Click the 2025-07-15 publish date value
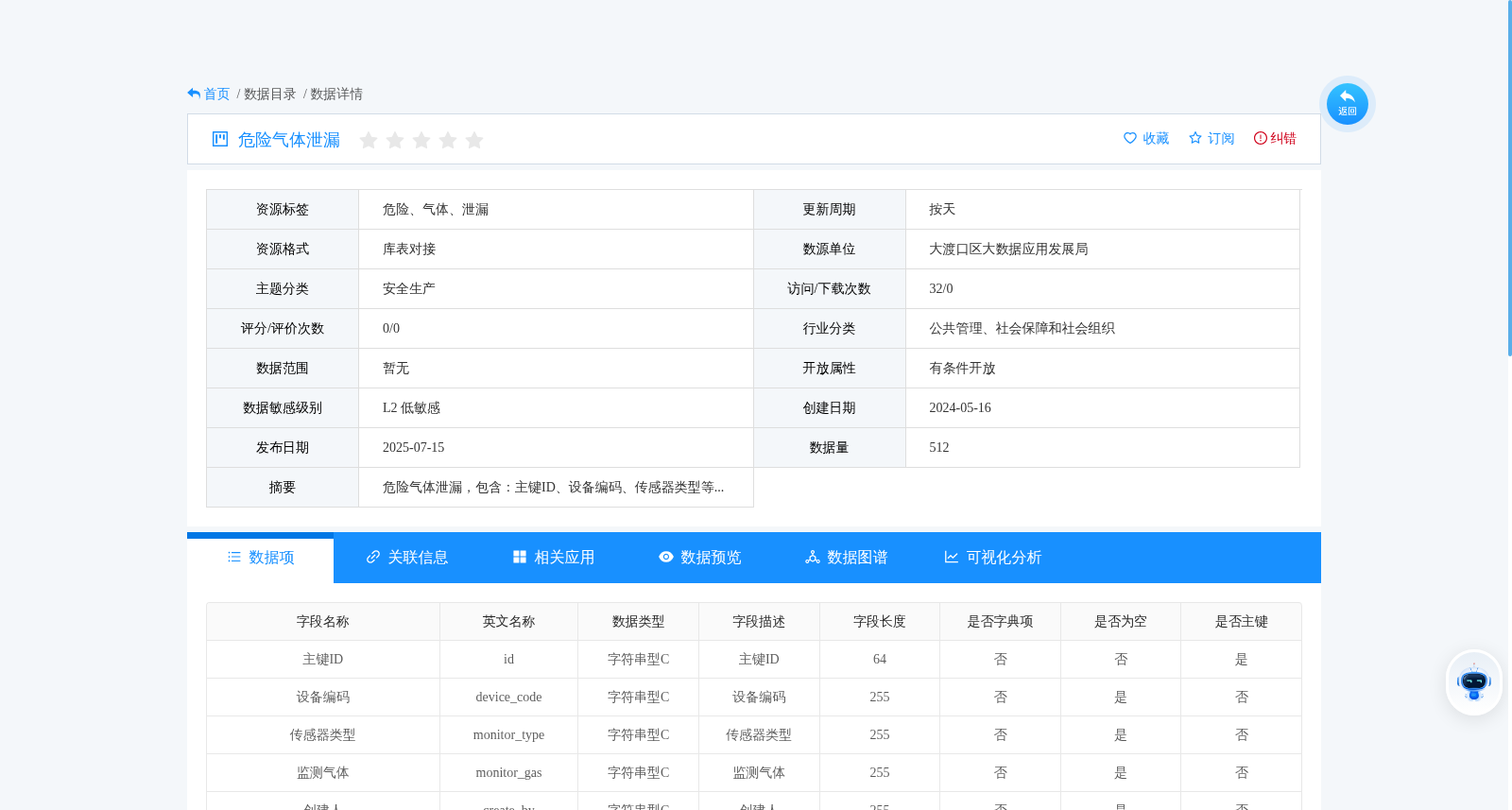The image size is (1512, 810). [413, 448]
